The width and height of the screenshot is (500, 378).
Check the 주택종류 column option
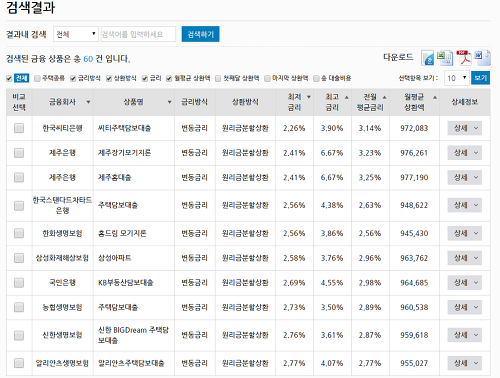pyautogui.click(x=37, y=78)
